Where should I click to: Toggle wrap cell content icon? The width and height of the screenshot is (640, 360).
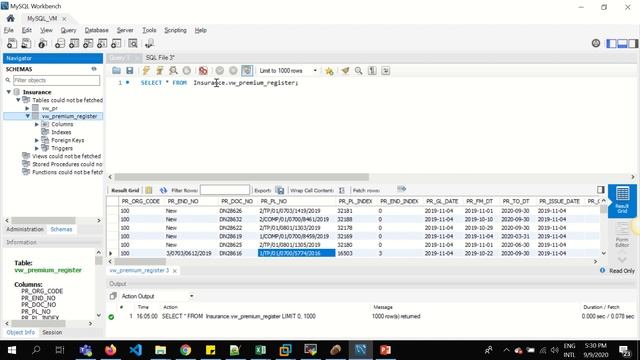pos(342,190)
